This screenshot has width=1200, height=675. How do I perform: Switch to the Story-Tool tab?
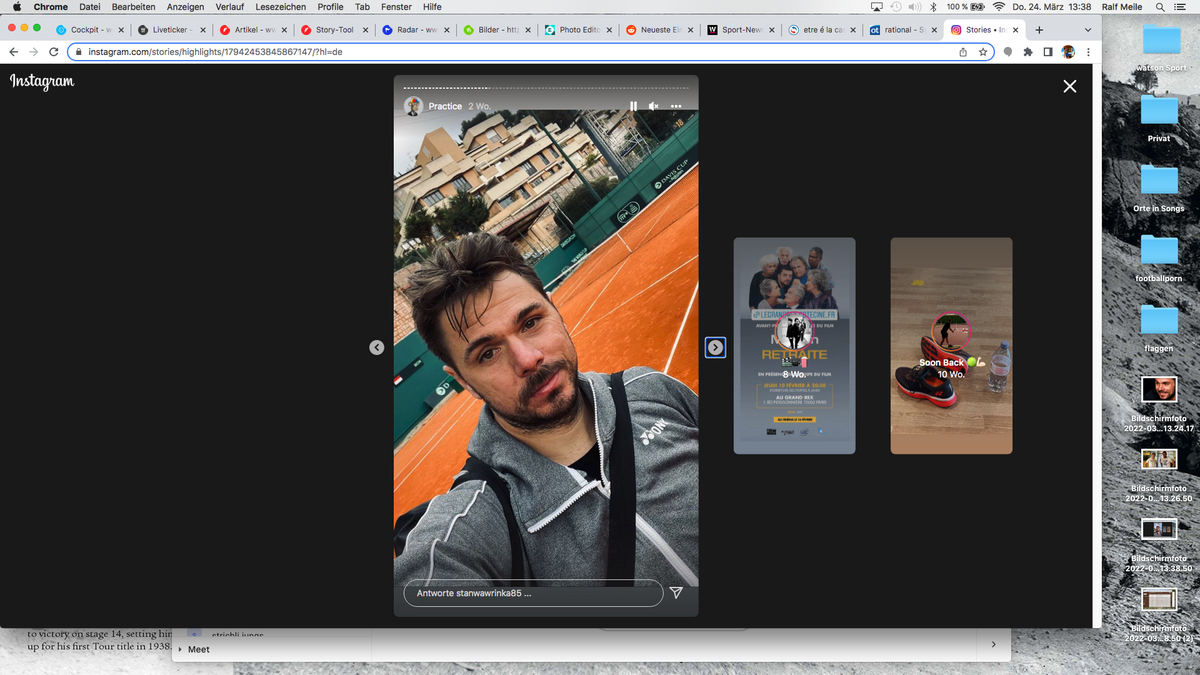point(334,30)
